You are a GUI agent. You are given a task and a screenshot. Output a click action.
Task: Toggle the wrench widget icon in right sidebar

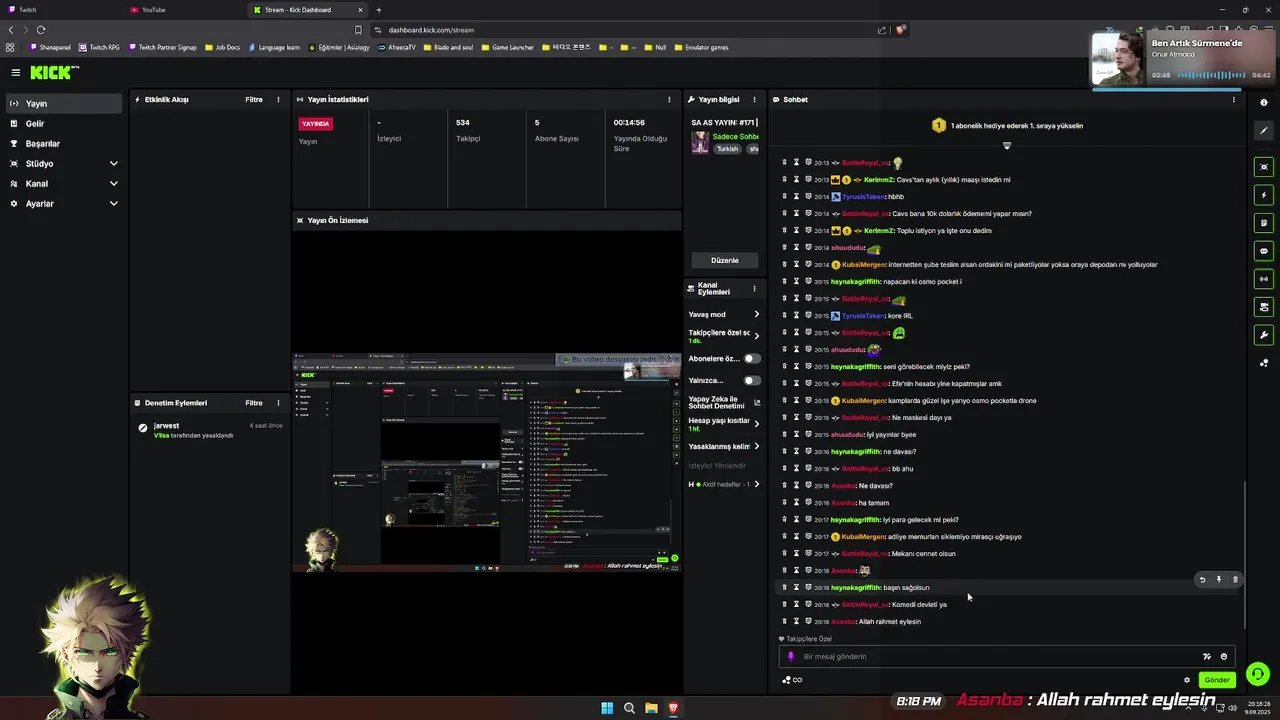tap(1264, 335)
